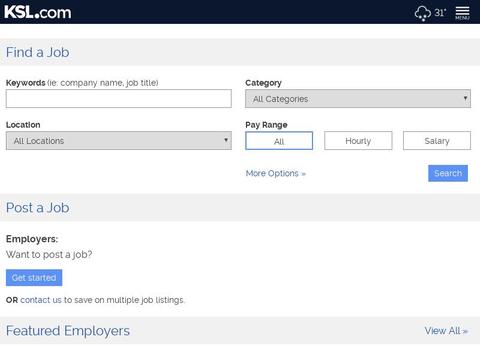Click the Category label
480x360 pixels.
click(x=263, y=83)
